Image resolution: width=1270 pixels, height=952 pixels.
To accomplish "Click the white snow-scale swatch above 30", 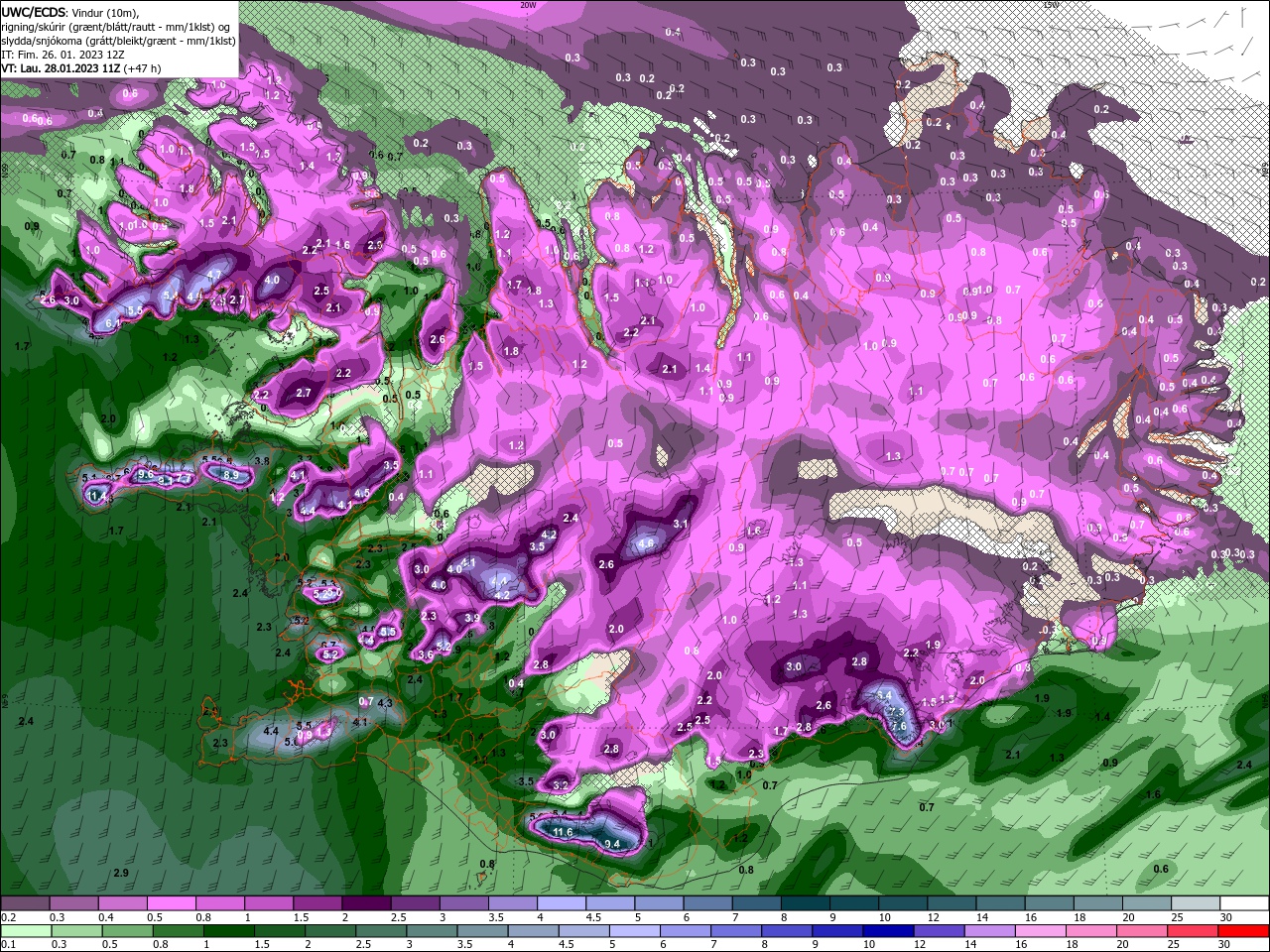I will [1245, 903].
